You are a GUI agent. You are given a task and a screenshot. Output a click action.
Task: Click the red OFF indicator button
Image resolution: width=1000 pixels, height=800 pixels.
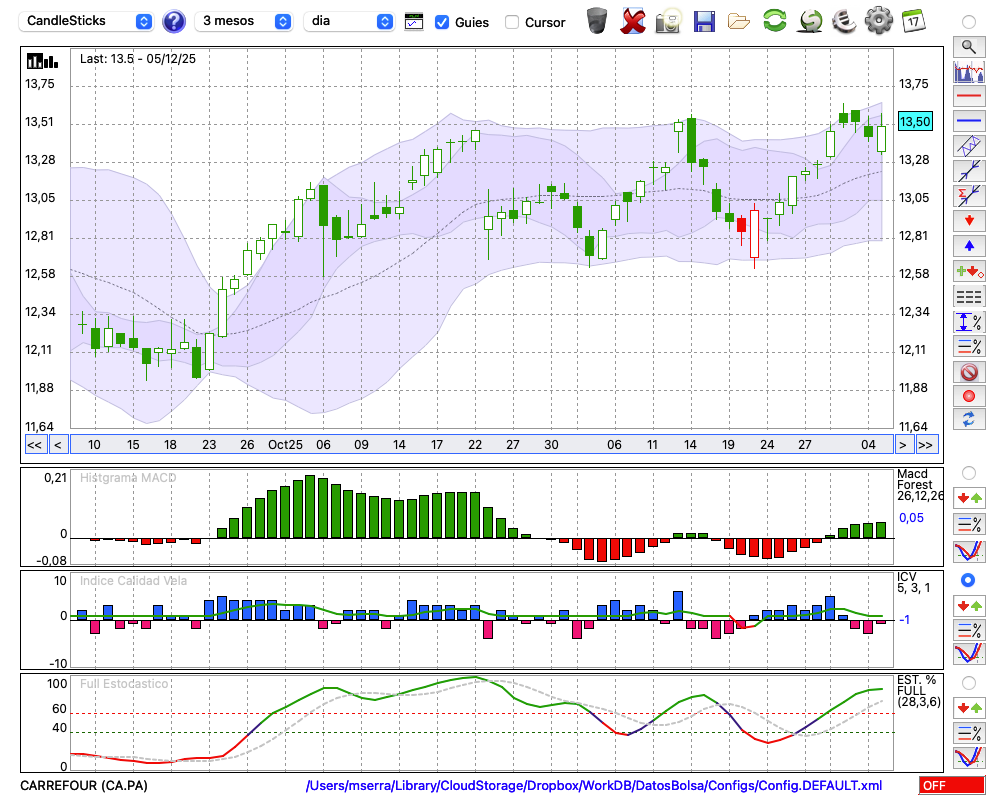(x=951, y=786)
